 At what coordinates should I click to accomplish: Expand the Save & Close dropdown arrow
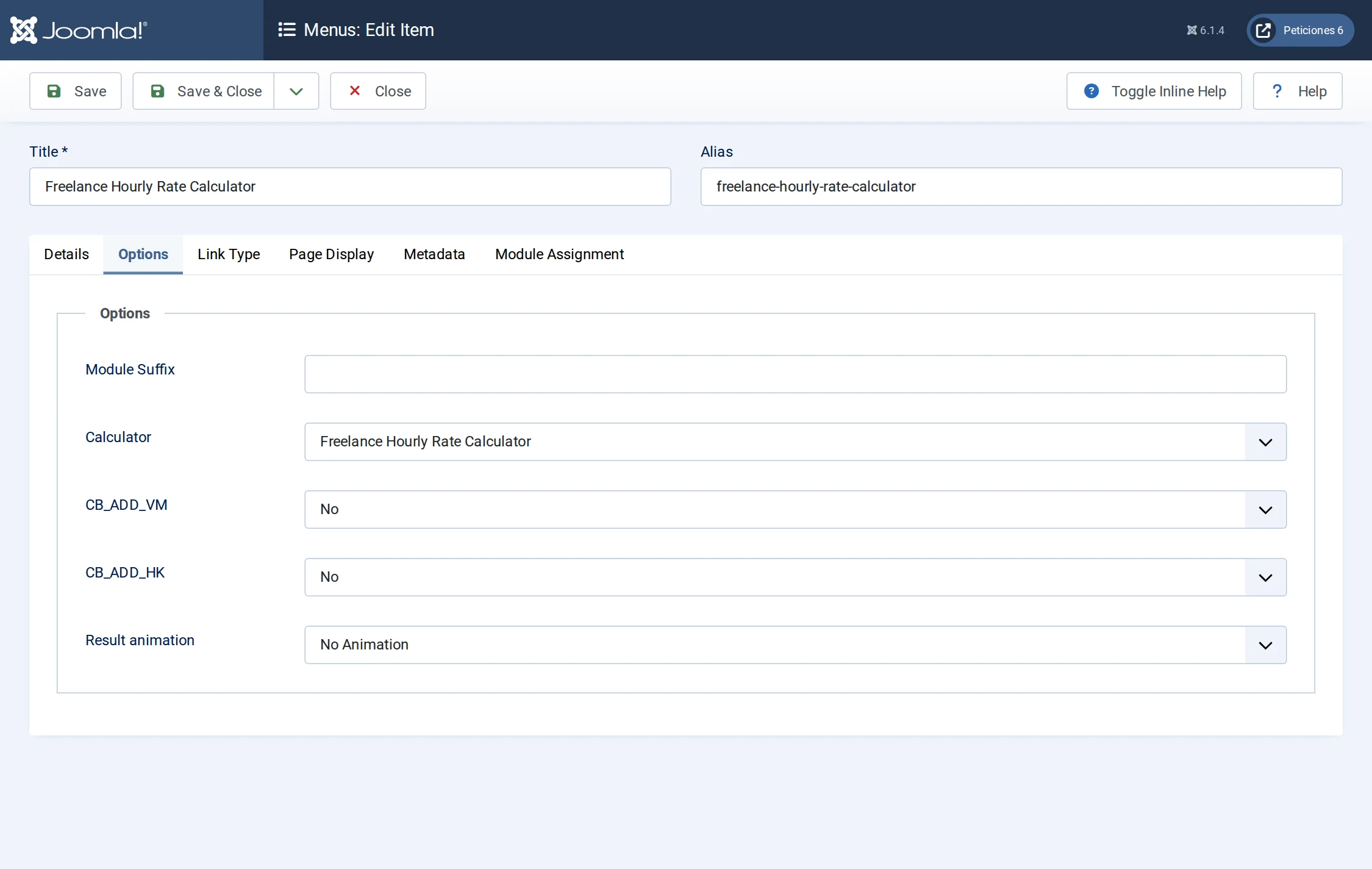coord(296,91)
